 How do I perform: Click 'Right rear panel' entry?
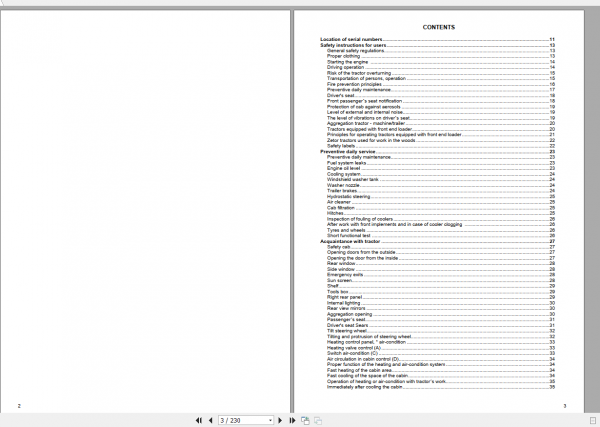[x=344, y=297]
